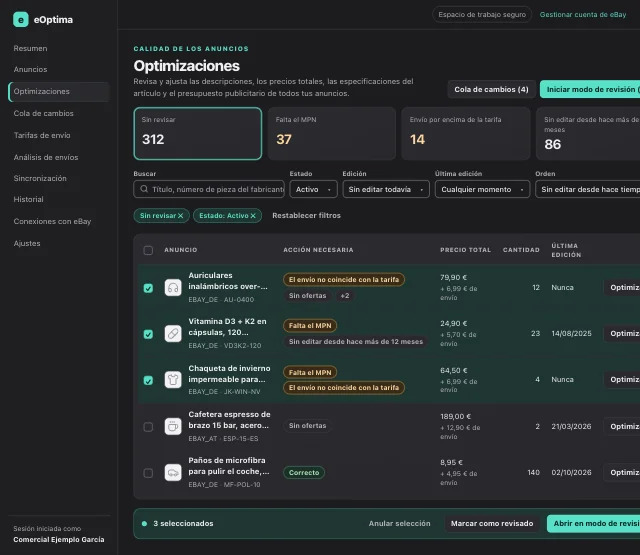The height and width of the screenshot is (555, 640).
Task: Remove the Sin revisar filter chip
Action: point(180,215)
